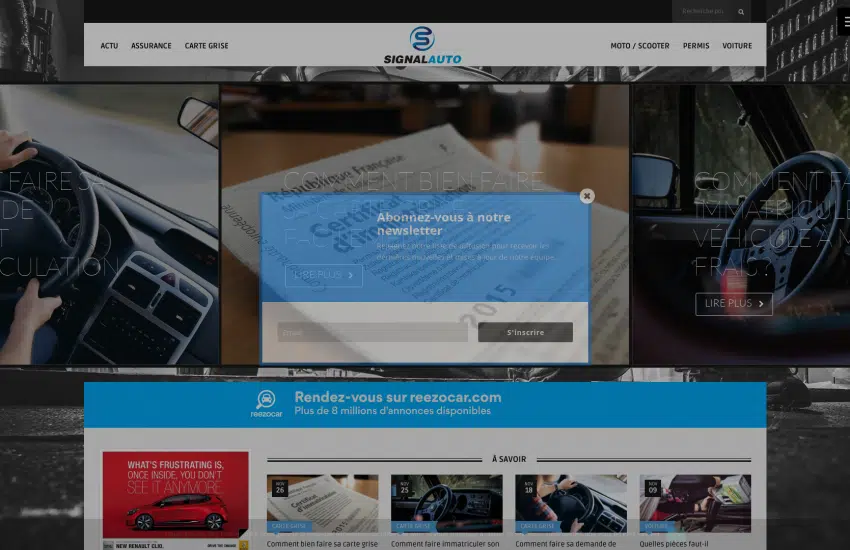The height and width of the screenshot is (550, 850).
Task: Click the 'Abonnez-vous à notre newsletter' heading
Action: (x=443, y=224)
